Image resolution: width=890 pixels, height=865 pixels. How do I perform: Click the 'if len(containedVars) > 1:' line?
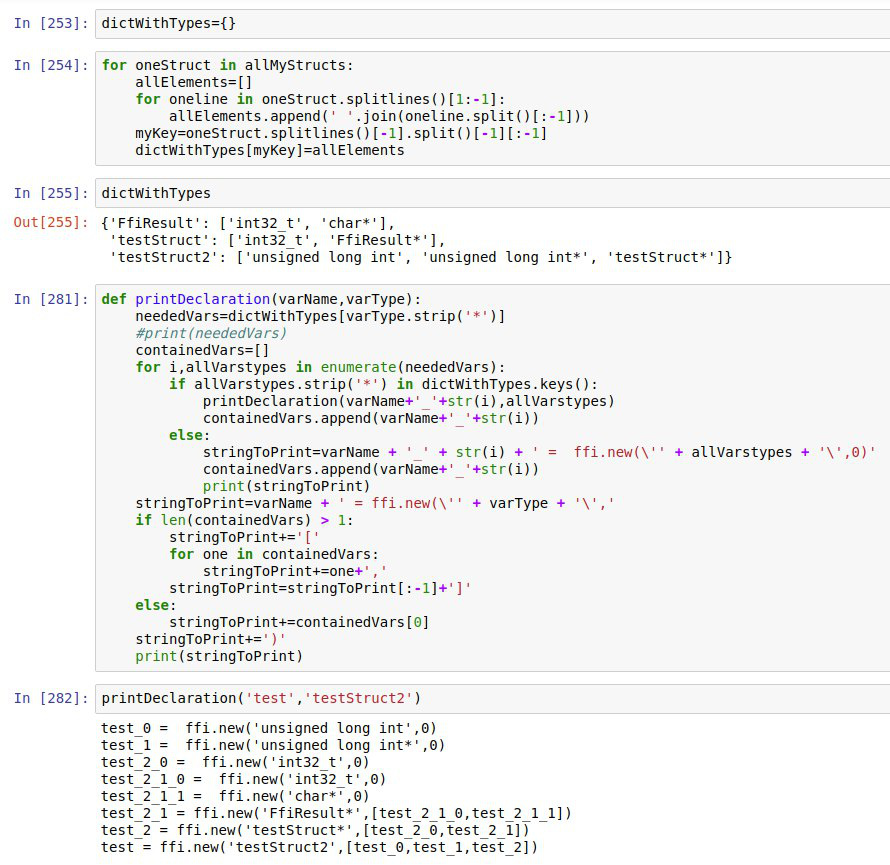(245, 520)
